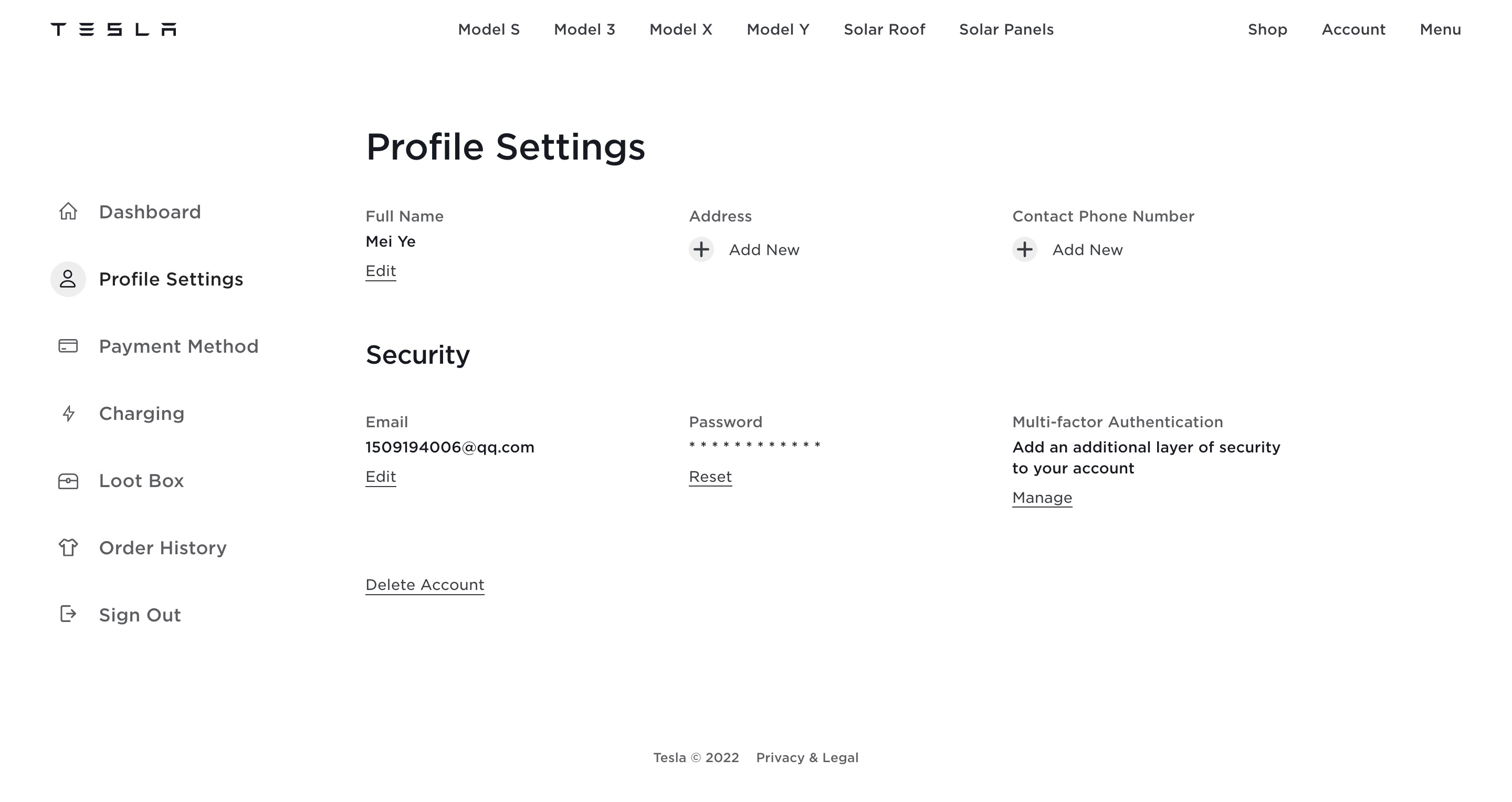Click the Full Name label
Viewport: 1512px width, 802px height.
coord(404,216)
